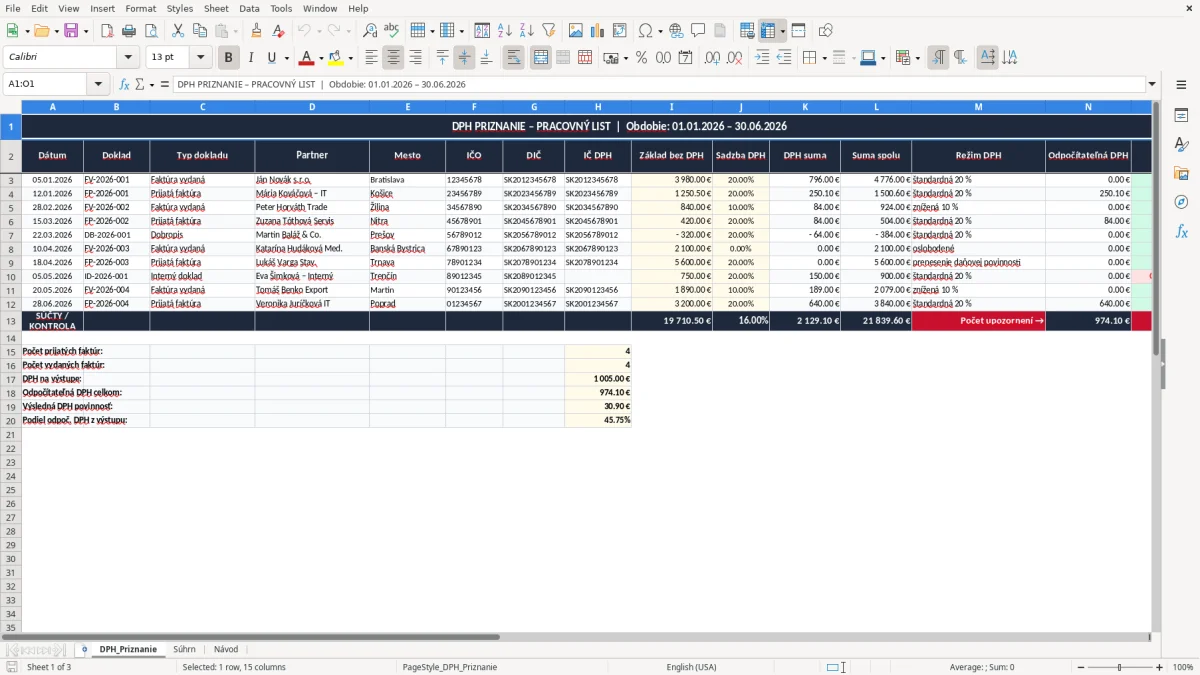Screen dimensions: 1200x675
Task: Open the Font Name dropdown arrow
Action: click(x=128, y=58)
